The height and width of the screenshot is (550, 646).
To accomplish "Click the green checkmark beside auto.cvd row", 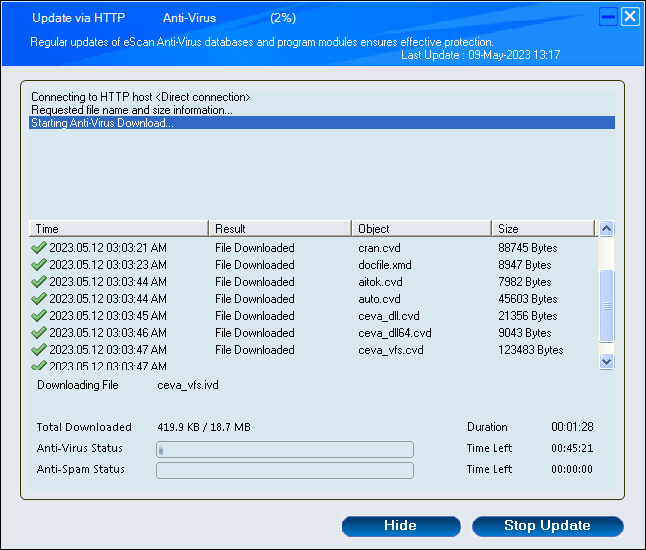I will (x=38, y=299).
